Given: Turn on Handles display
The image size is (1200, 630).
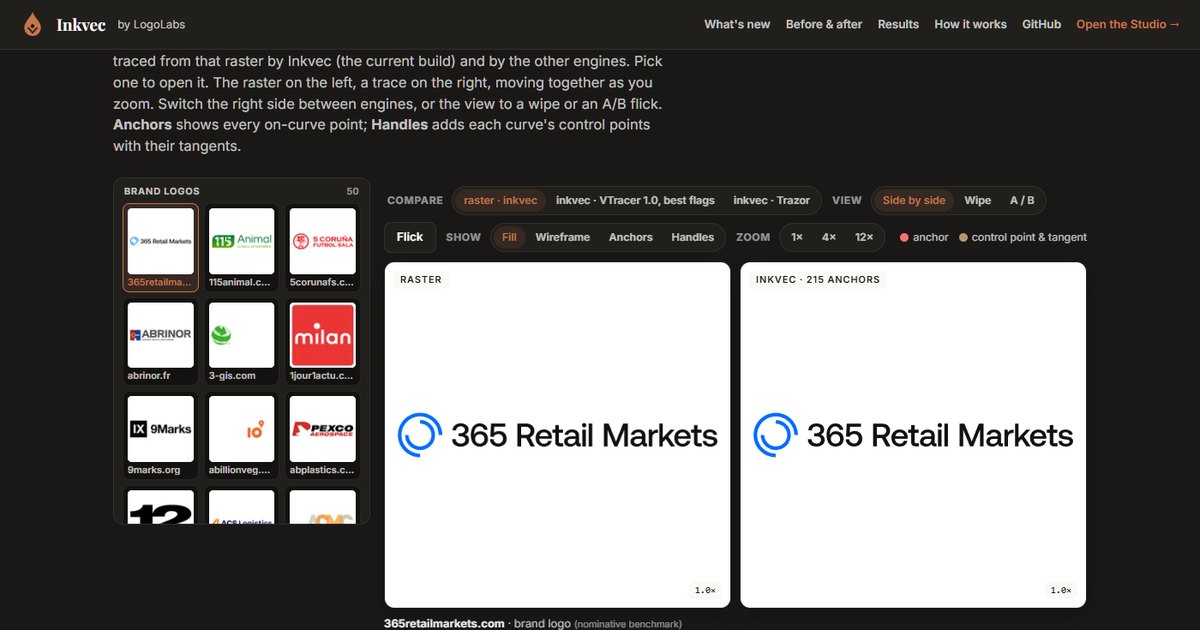Looking at the screenshot, I should coord(692,237).
